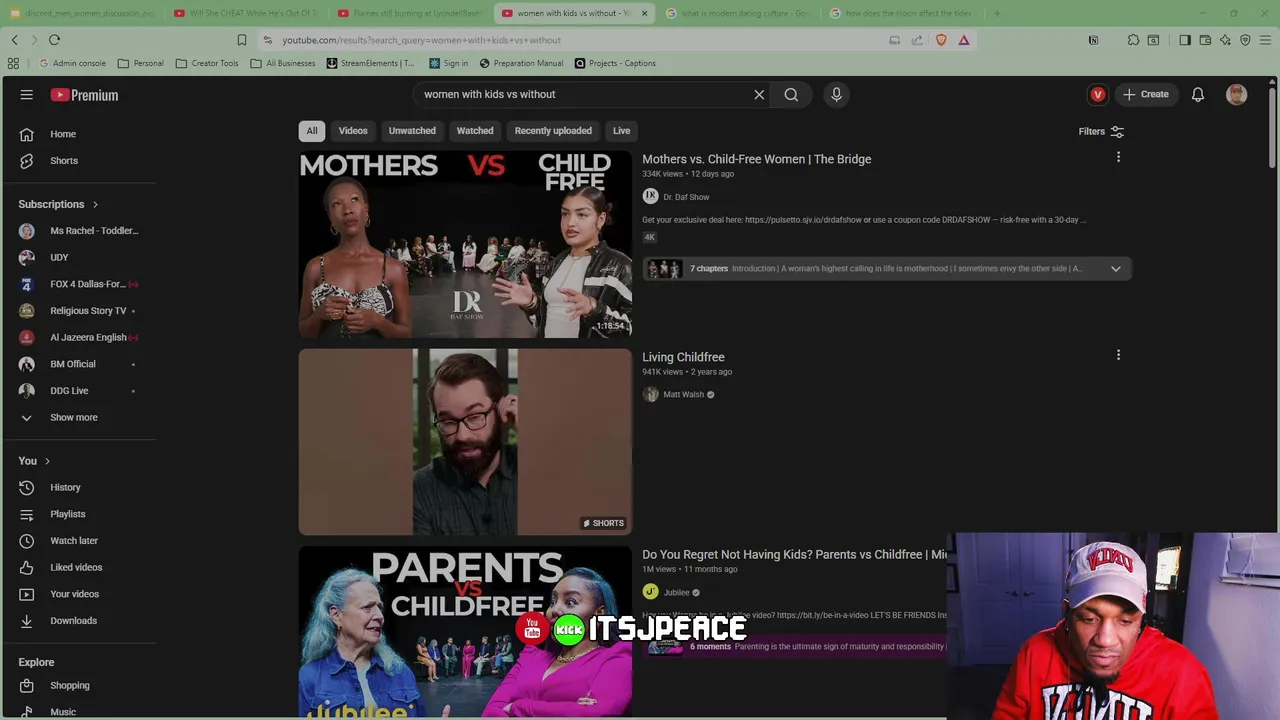This screenshot has width=1280, height=720.
Task: Switch to Flames still burning browser tab
Action: 408,13
